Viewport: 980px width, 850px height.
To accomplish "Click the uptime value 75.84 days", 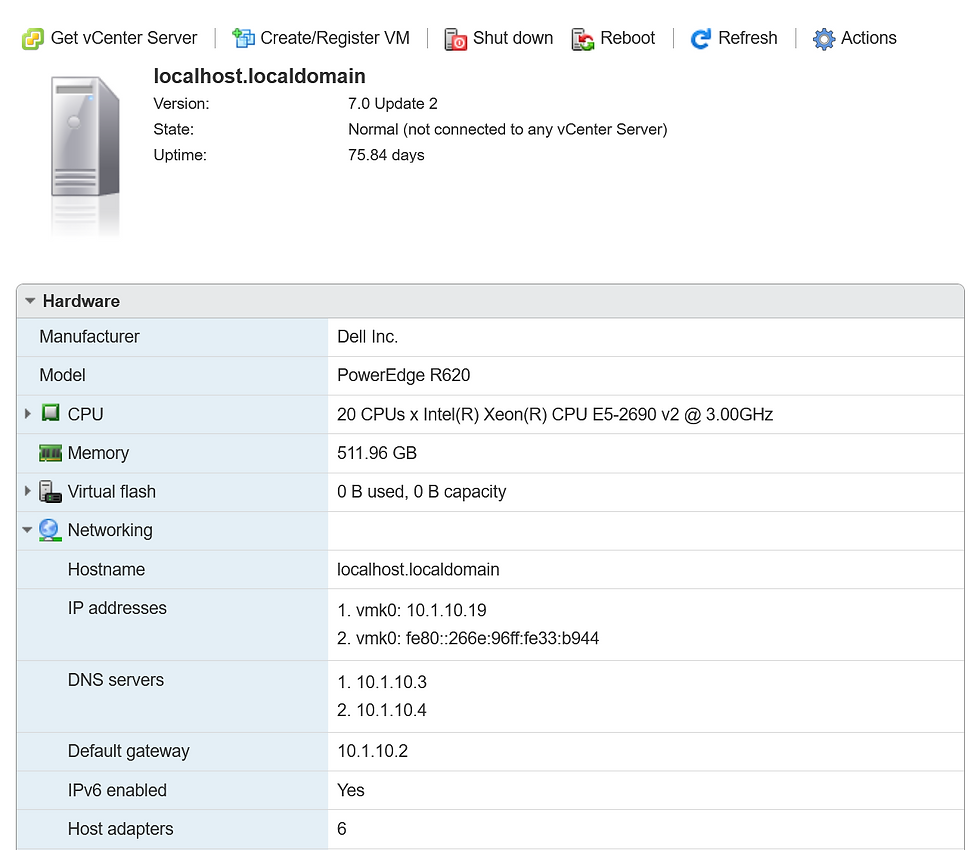I will 386,155.
